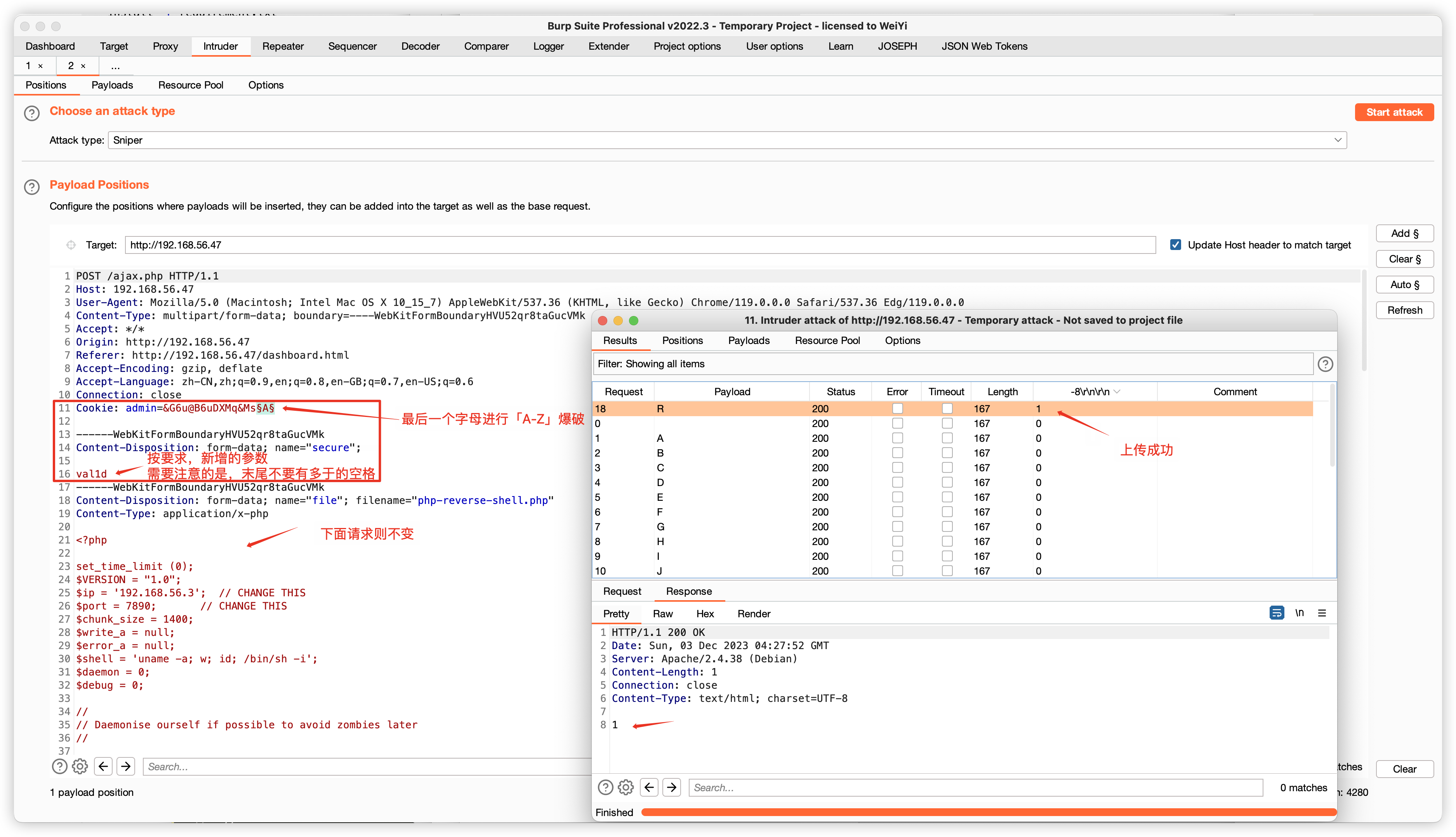
Task: Go to previous search match in main editor
Action: [x=103, y=766]
